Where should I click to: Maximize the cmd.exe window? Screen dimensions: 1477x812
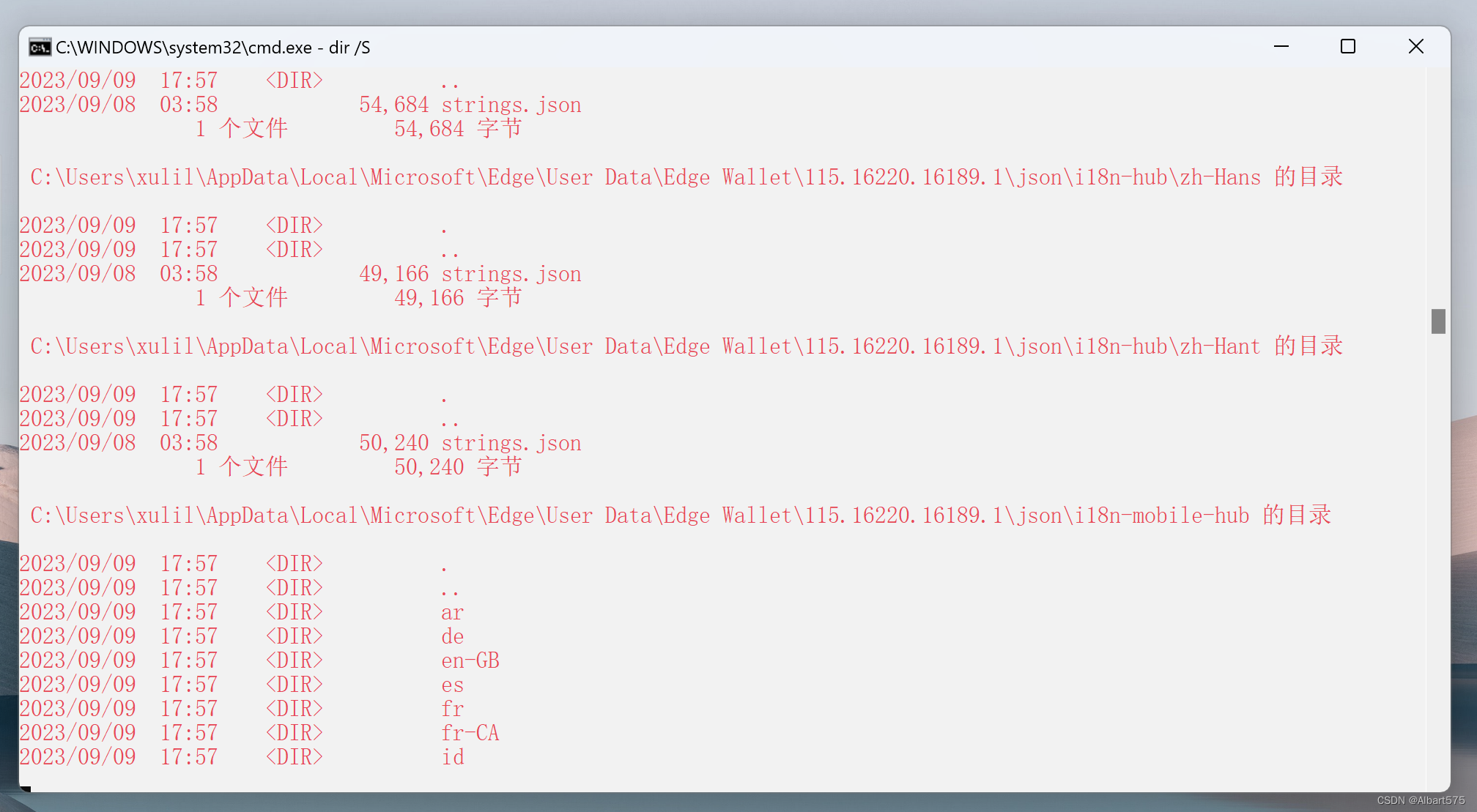1348,47
